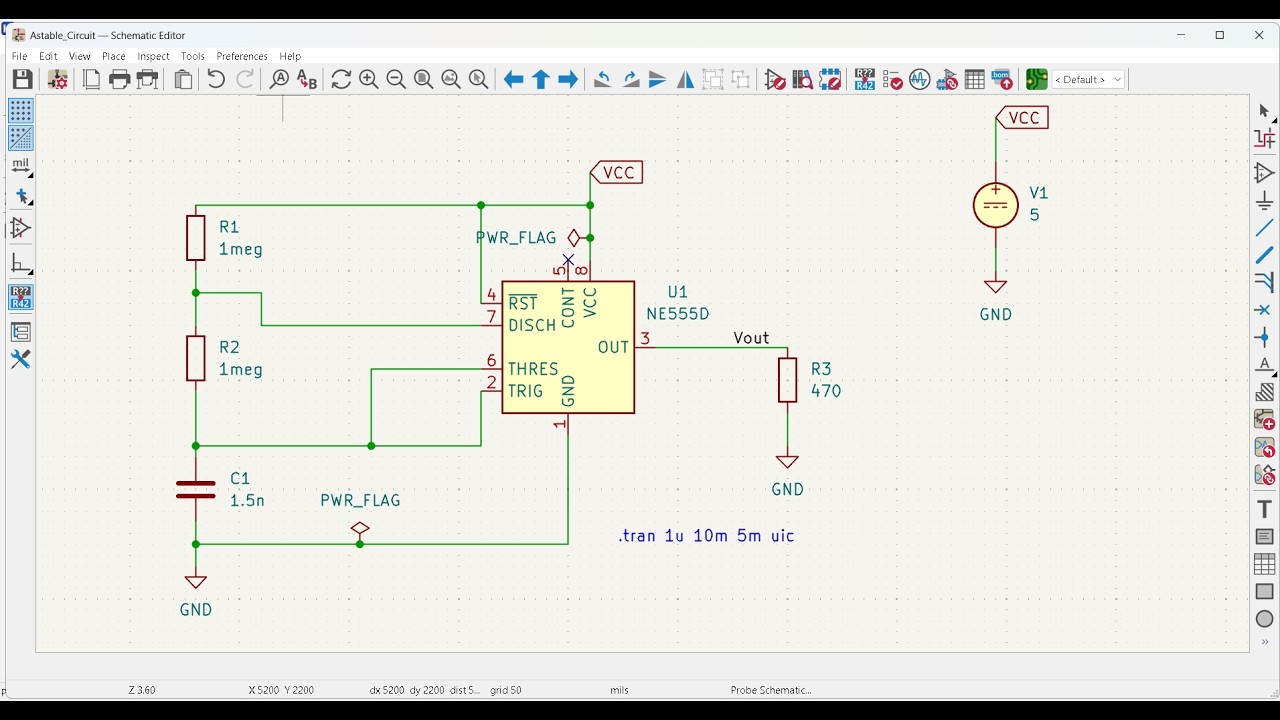The width and height of the screenshot is (1280, 720).
Task: Select the NE555D symbol U1
Action: coord(568,347)
